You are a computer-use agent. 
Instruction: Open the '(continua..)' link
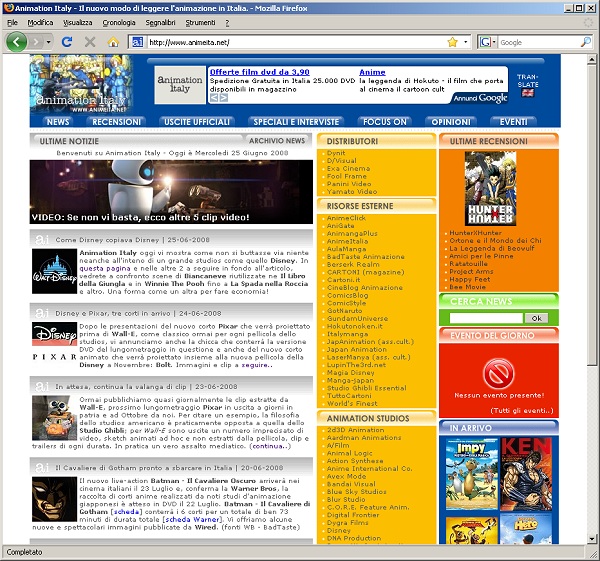(x=270, y=446)
